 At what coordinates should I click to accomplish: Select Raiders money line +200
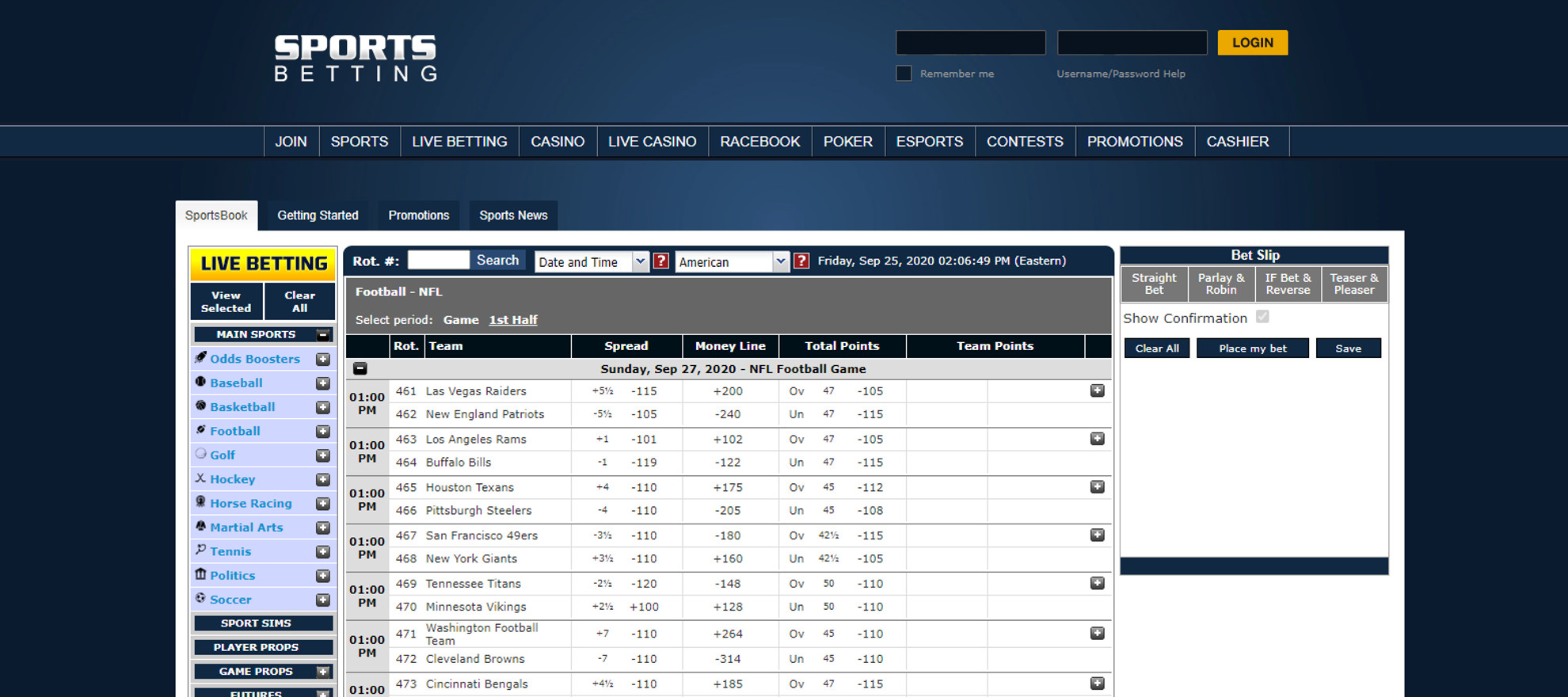(x=728, y=391)
